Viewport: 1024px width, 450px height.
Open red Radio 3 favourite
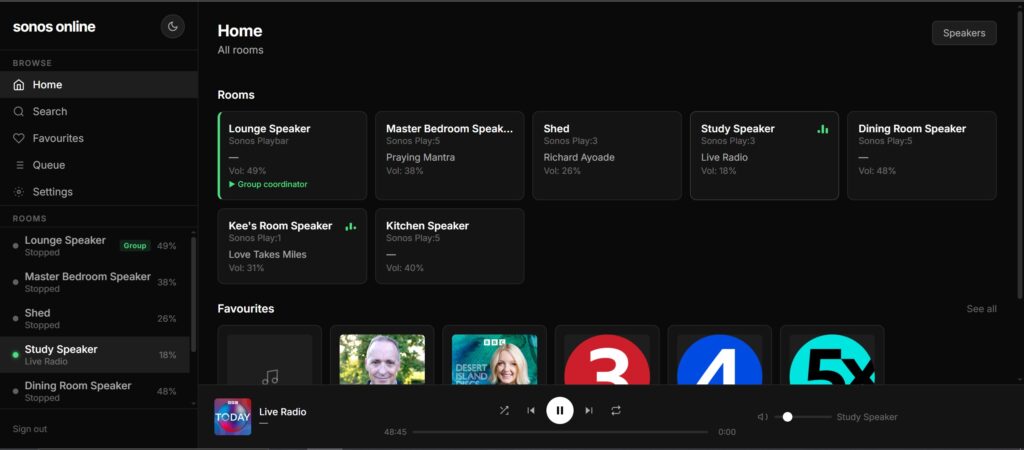607,355
